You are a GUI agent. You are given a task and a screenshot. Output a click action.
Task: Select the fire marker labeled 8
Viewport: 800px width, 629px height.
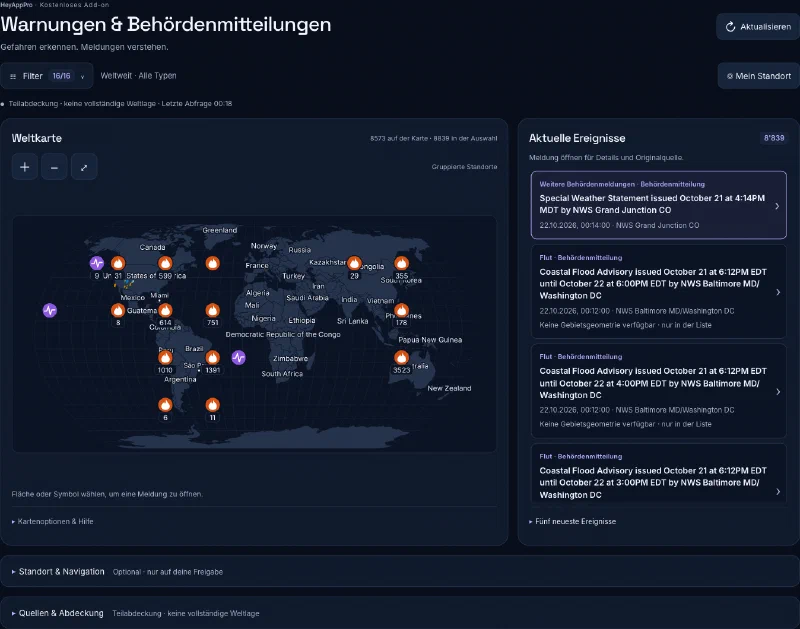pos(118,310)
